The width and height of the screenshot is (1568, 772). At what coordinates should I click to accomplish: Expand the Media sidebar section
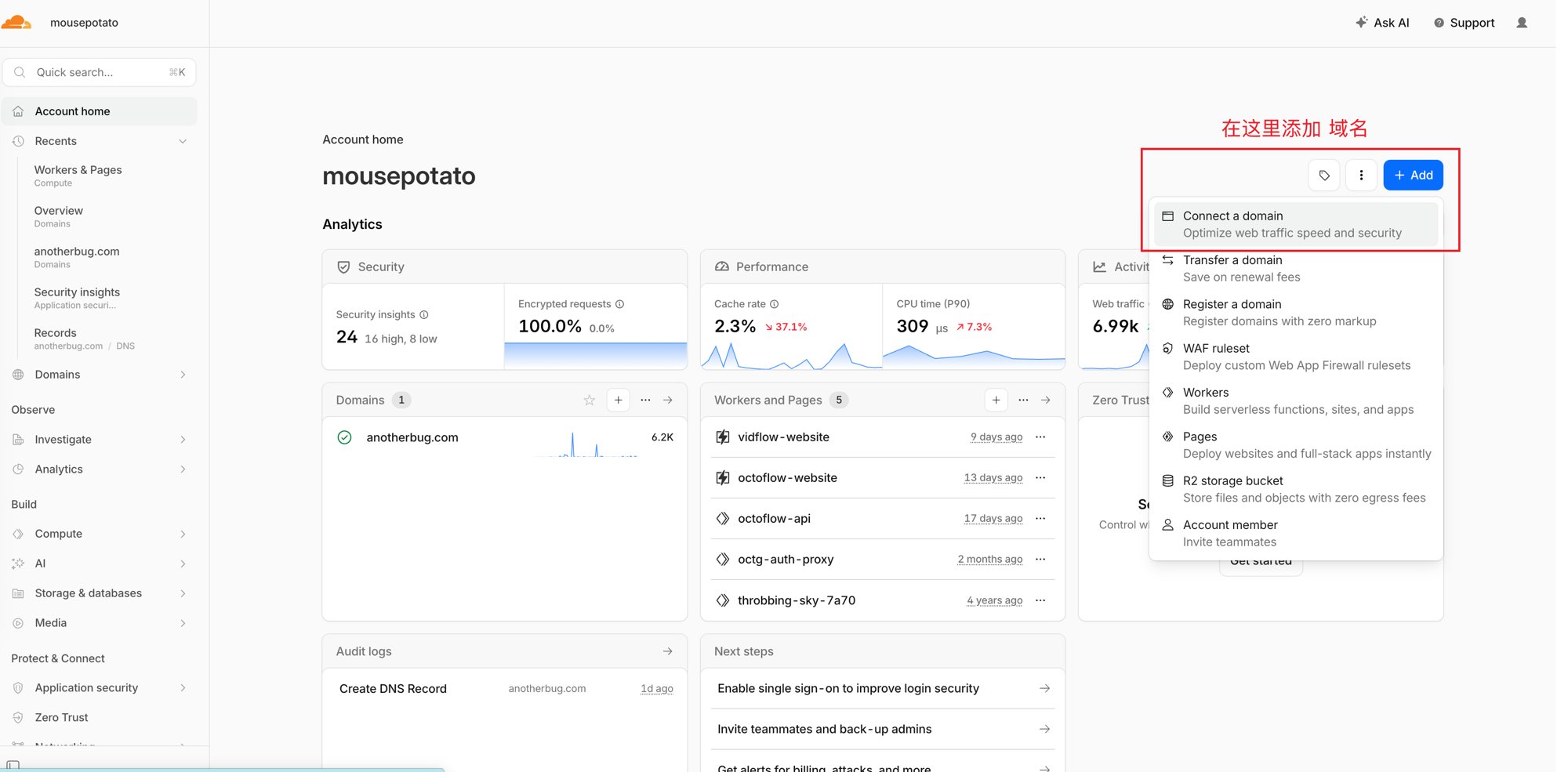(183, 623)
